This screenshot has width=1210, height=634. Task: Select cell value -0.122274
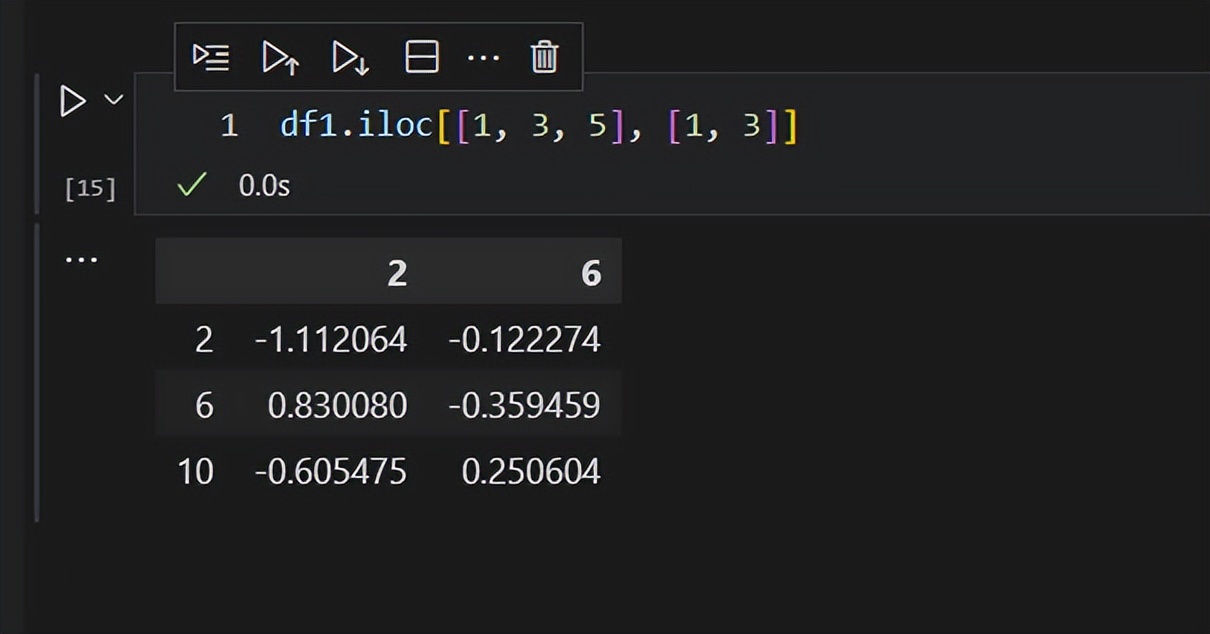524,340
